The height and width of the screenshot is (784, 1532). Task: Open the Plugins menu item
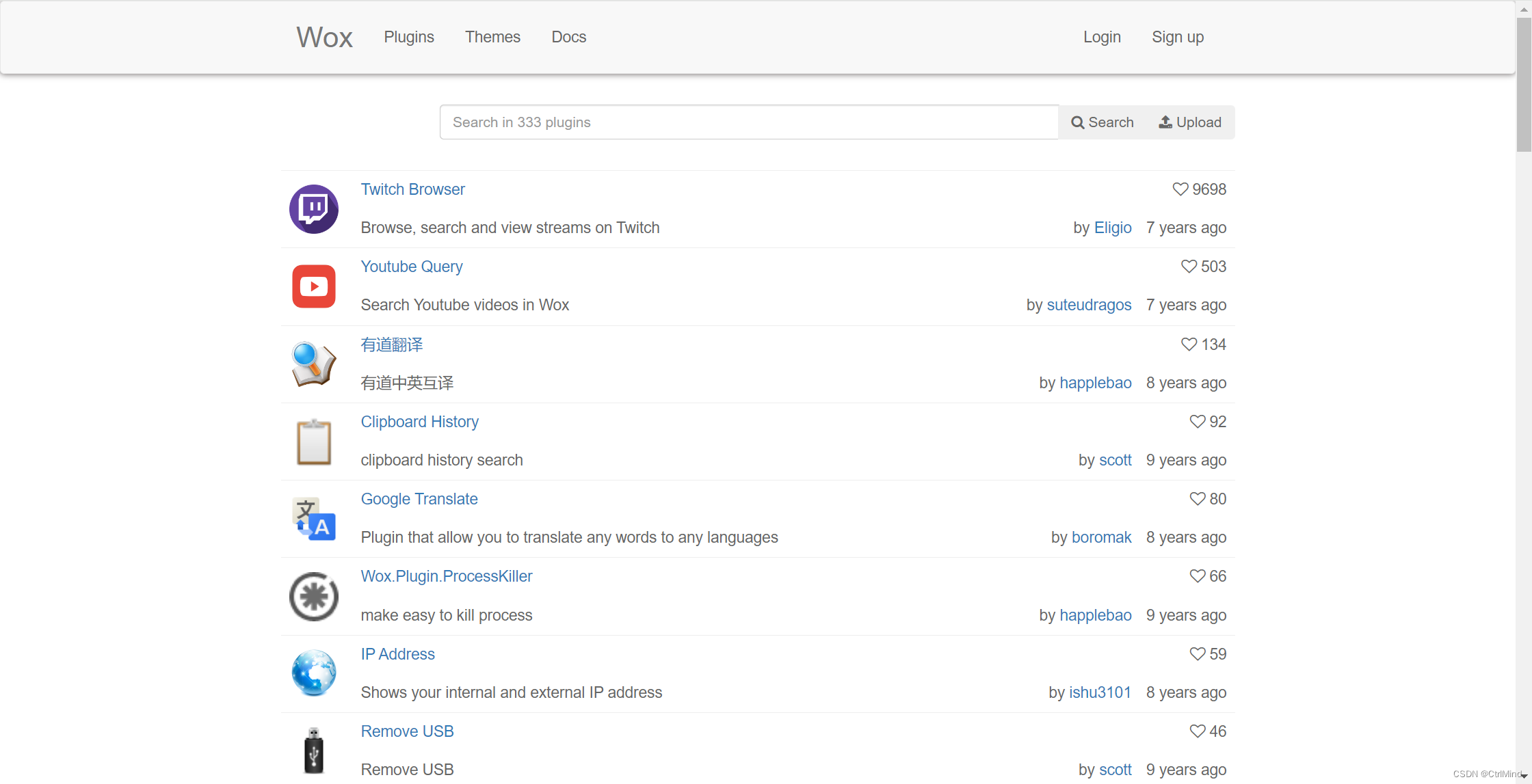409,37
